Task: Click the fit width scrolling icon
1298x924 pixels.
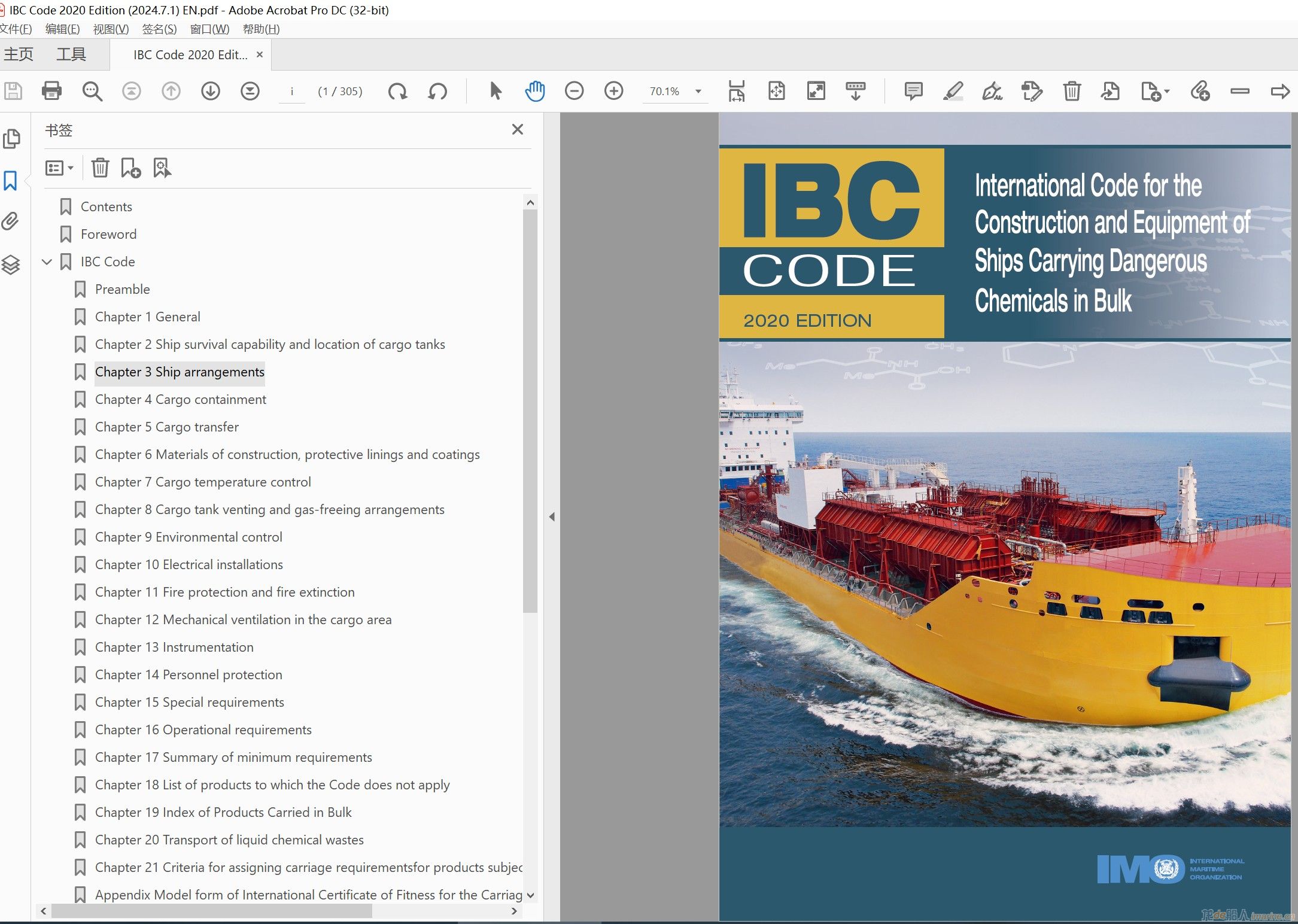Action: pyautogui.click(x=737, y=91)
